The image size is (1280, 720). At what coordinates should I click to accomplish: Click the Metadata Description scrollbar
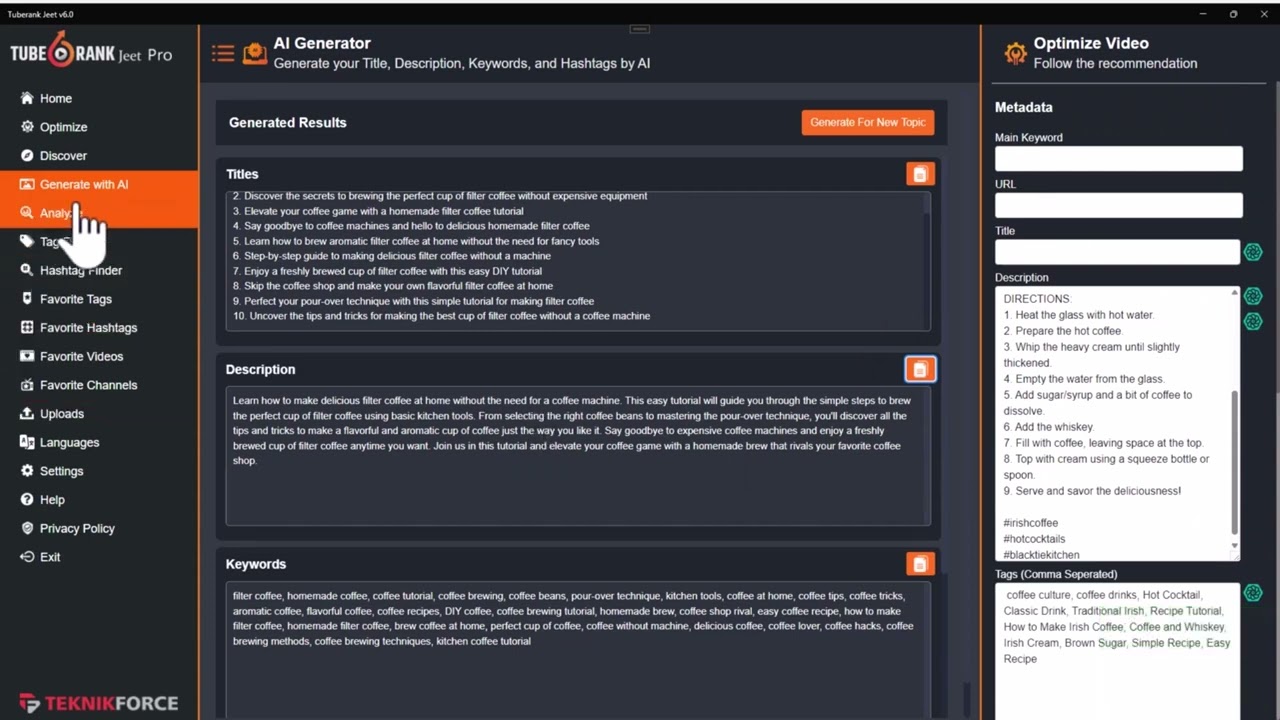(x=1235, y=462)
